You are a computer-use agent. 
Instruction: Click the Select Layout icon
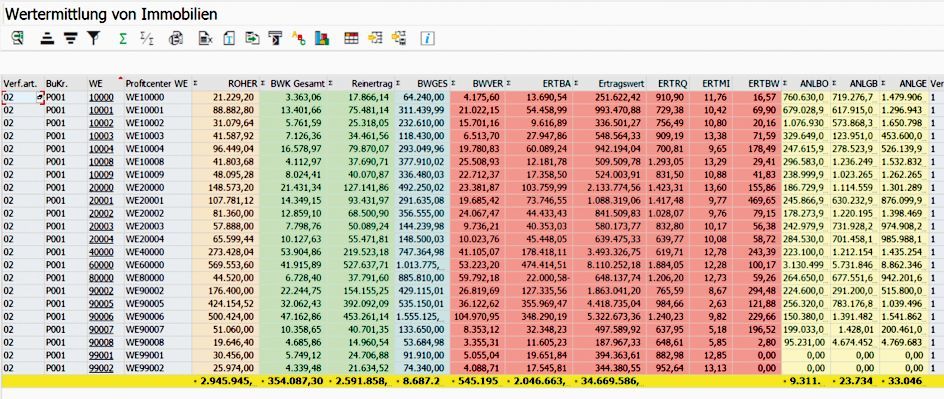[x=375, y=39]
